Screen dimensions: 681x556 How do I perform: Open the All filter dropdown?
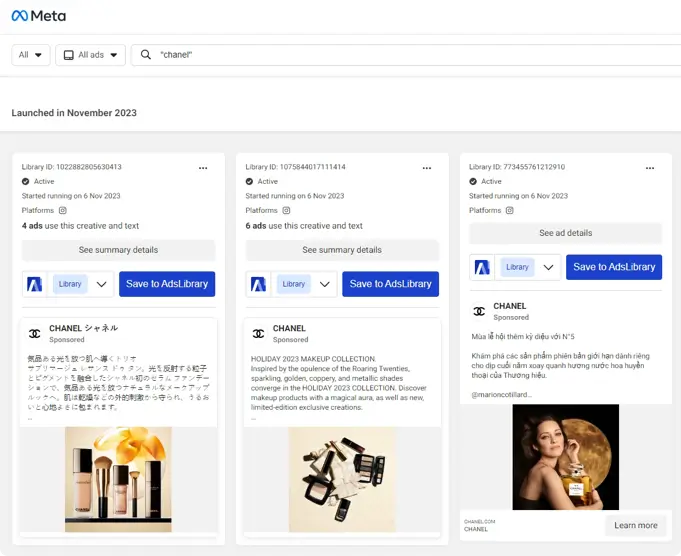tap(30, 55)
